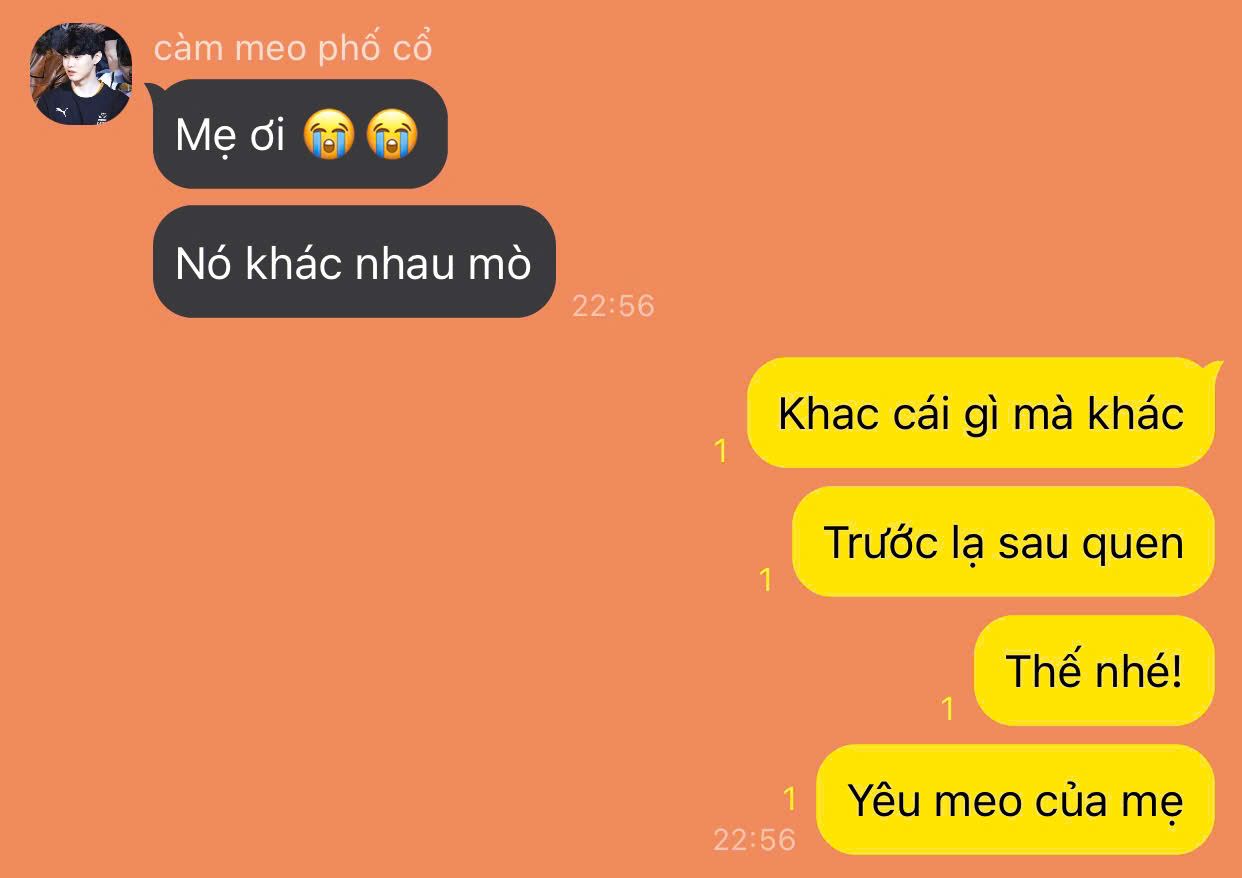Screen dimensions: 1242x878
Task: Click read count beside 'Trước lạ sau quen'
Action: click(766, 580)
